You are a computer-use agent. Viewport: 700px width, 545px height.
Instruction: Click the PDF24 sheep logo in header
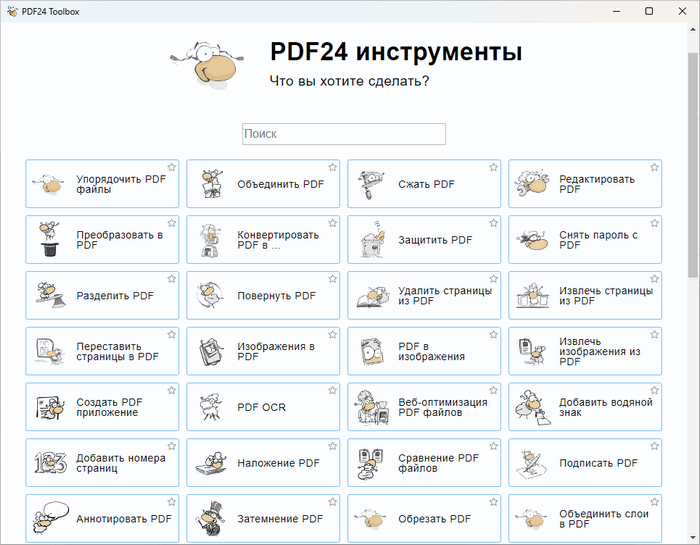[207, 65]
